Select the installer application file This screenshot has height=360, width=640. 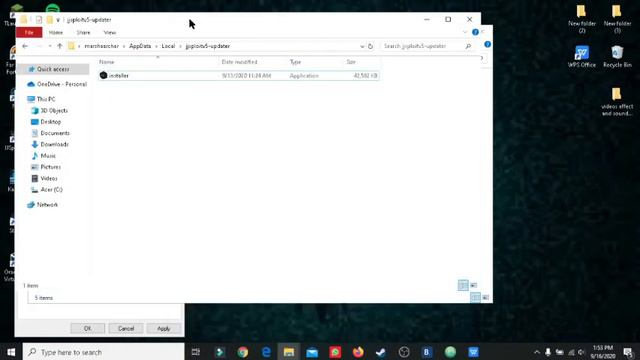pos(239,76)
